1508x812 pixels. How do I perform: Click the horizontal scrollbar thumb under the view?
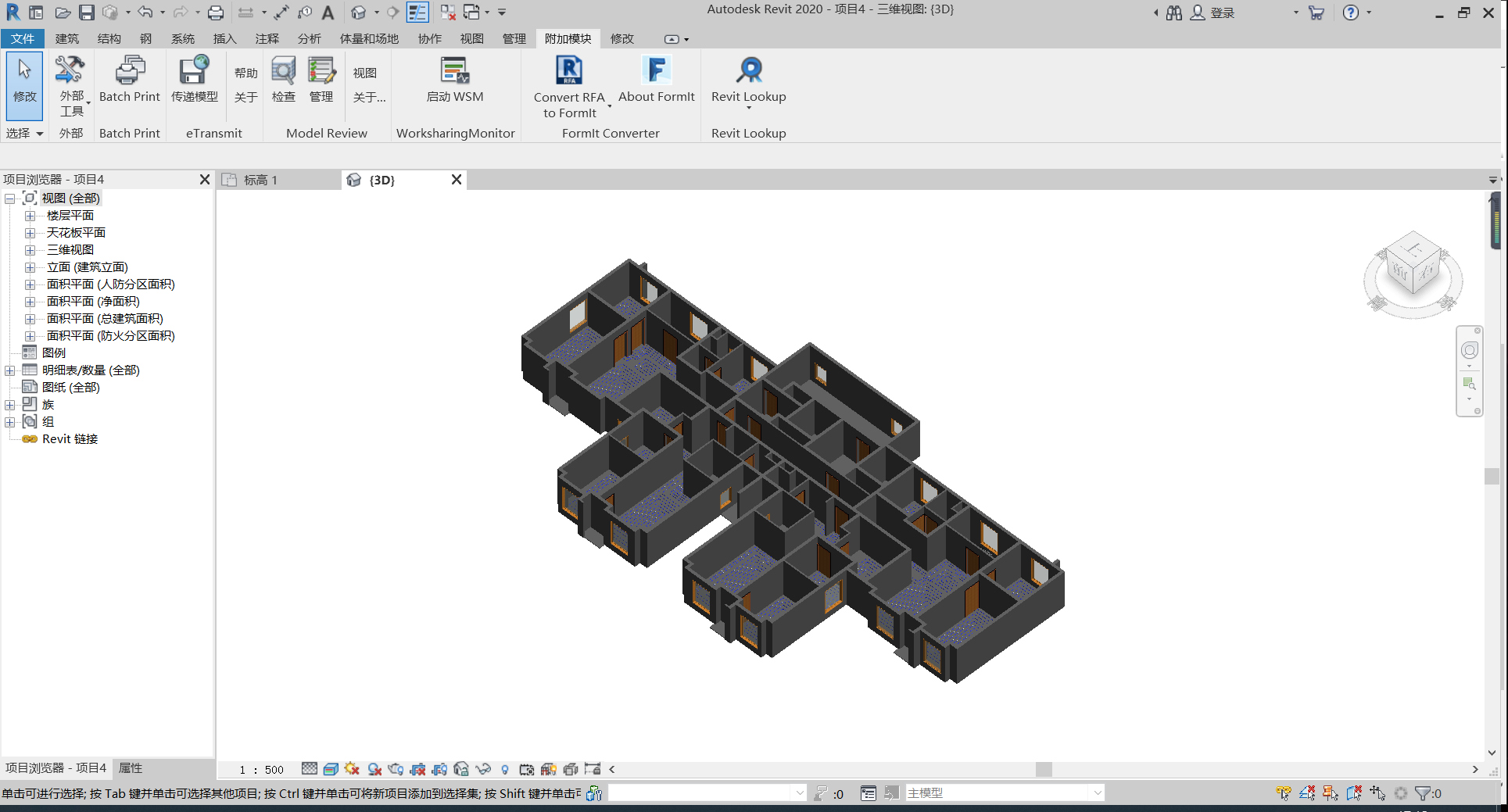click(x=1044, y=769)
